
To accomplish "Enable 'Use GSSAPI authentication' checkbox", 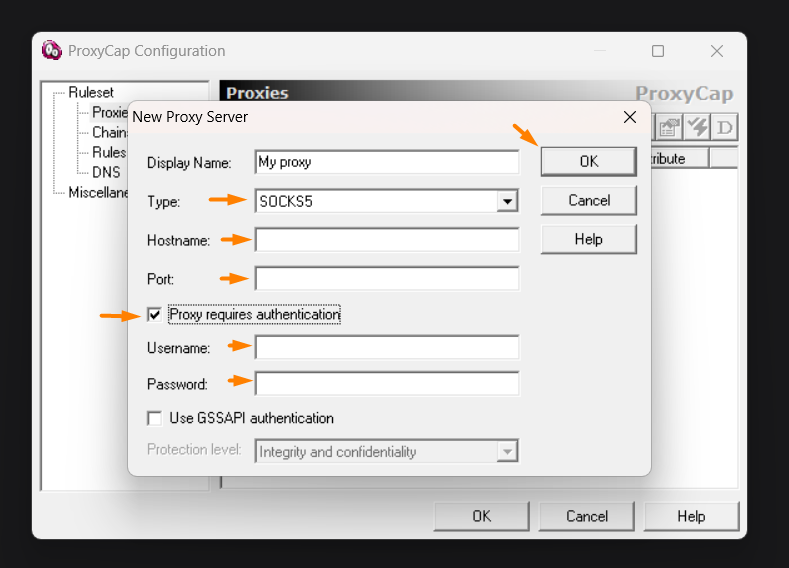I will (x=154, y=418).
